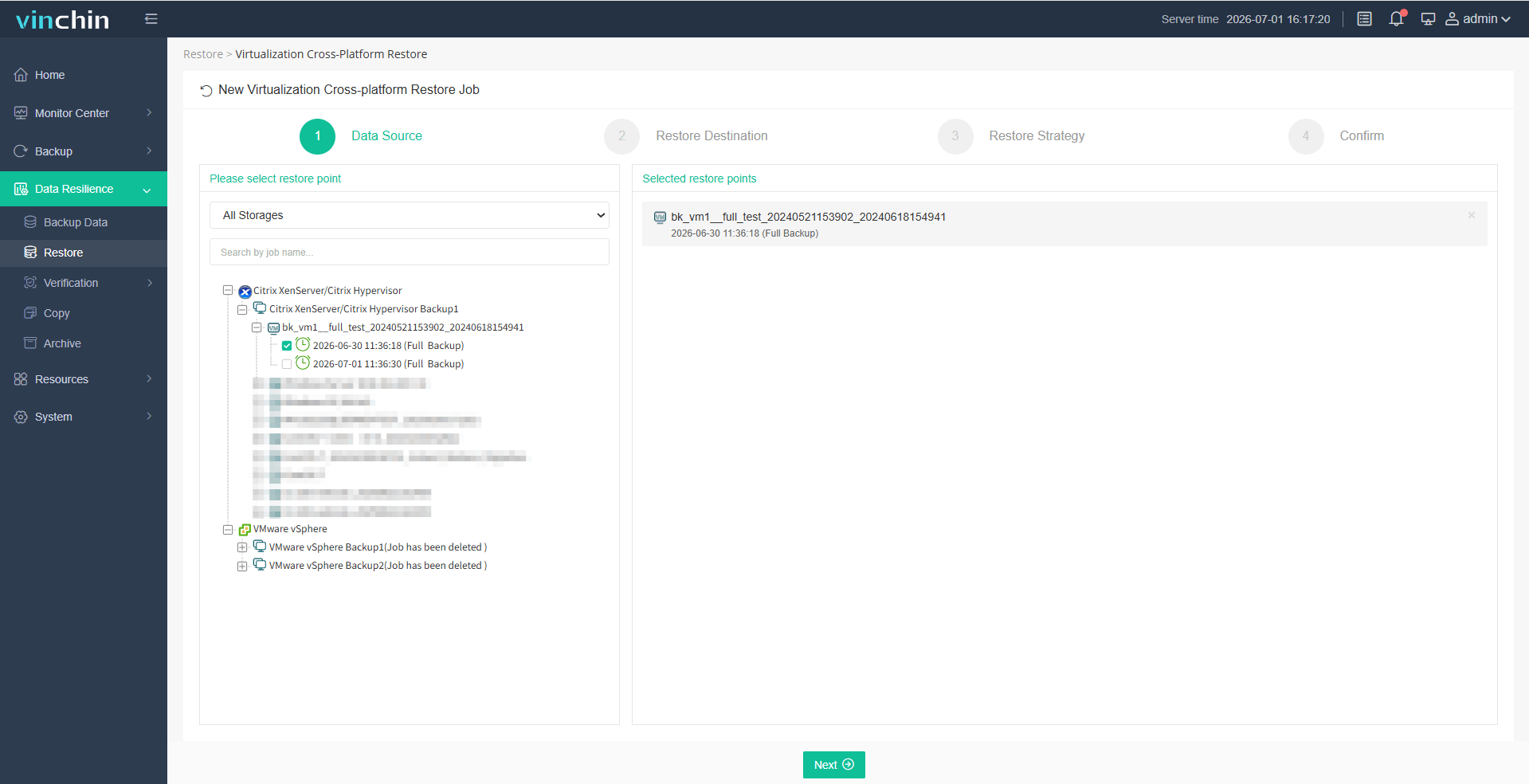Screen dimensions: 1529x784
Task: Expand Verification submenu
Action: pos(84,283)
